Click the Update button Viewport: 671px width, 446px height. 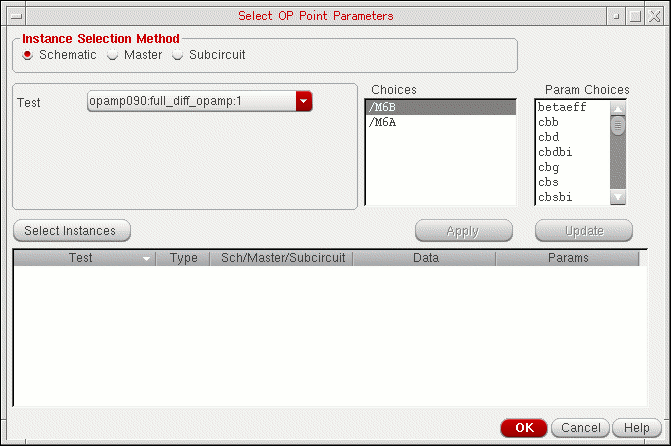584,231
